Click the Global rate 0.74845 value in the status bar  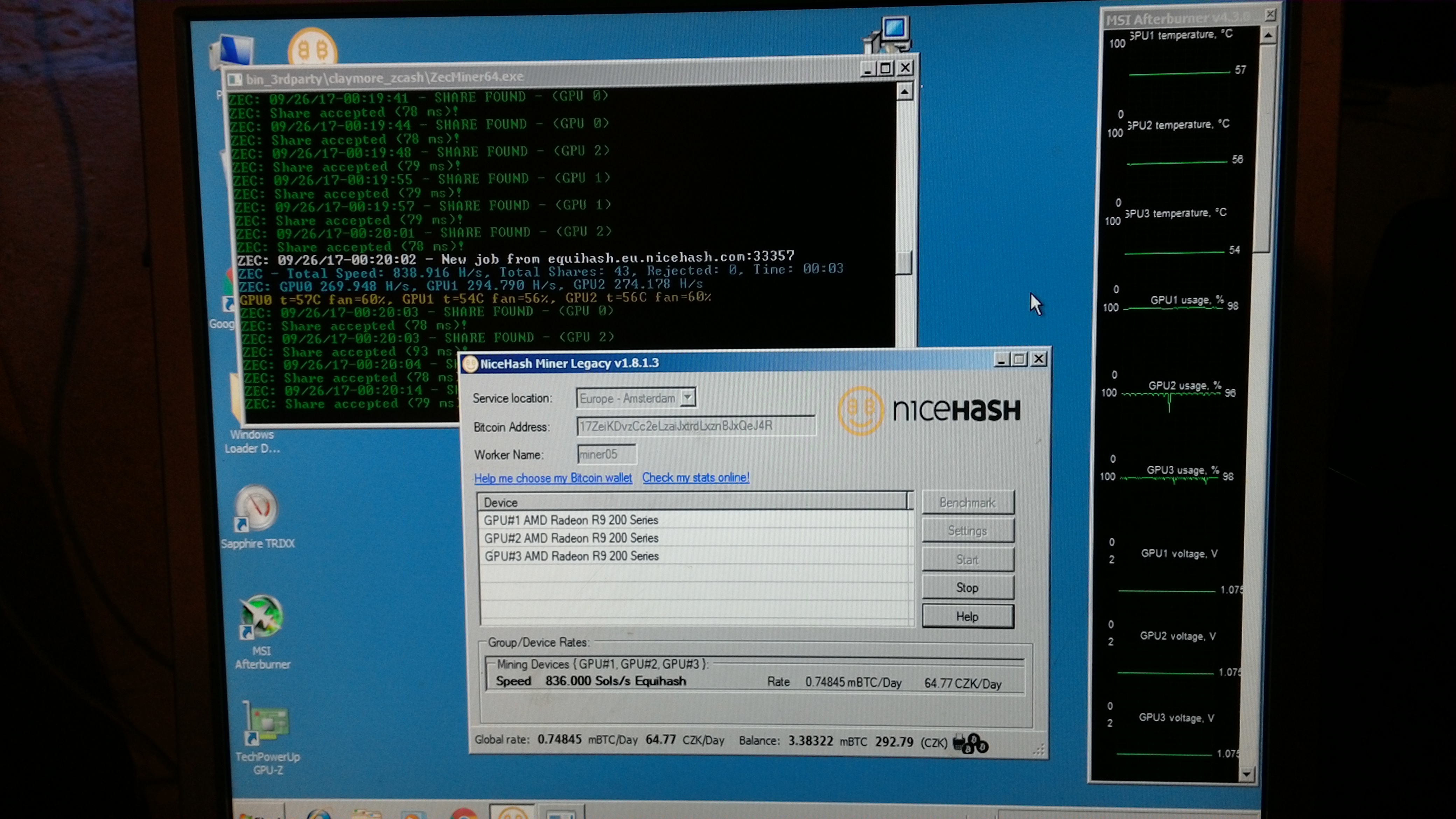coord(559,739)
